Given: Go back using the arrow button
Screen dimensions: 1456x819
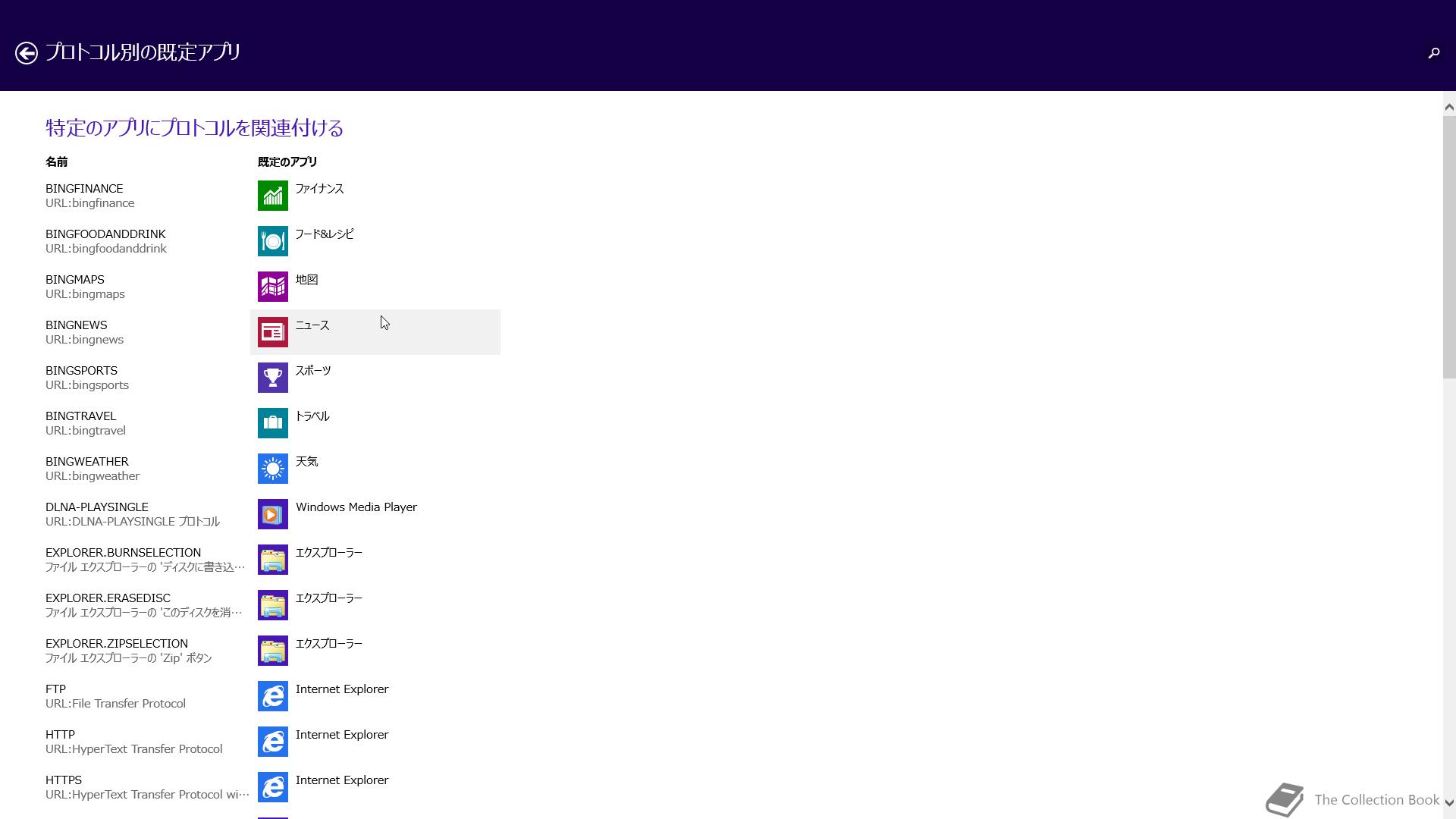Looking at the screenshot, I should (x=27, y=52).
